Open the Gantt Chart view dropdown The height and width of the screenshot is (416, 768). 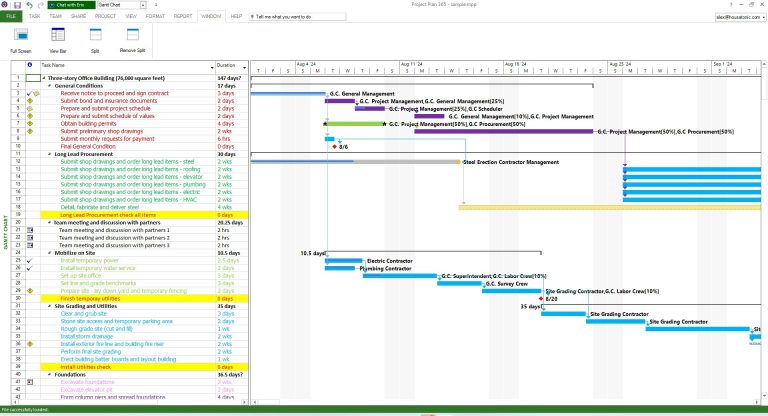coord(143,5)
